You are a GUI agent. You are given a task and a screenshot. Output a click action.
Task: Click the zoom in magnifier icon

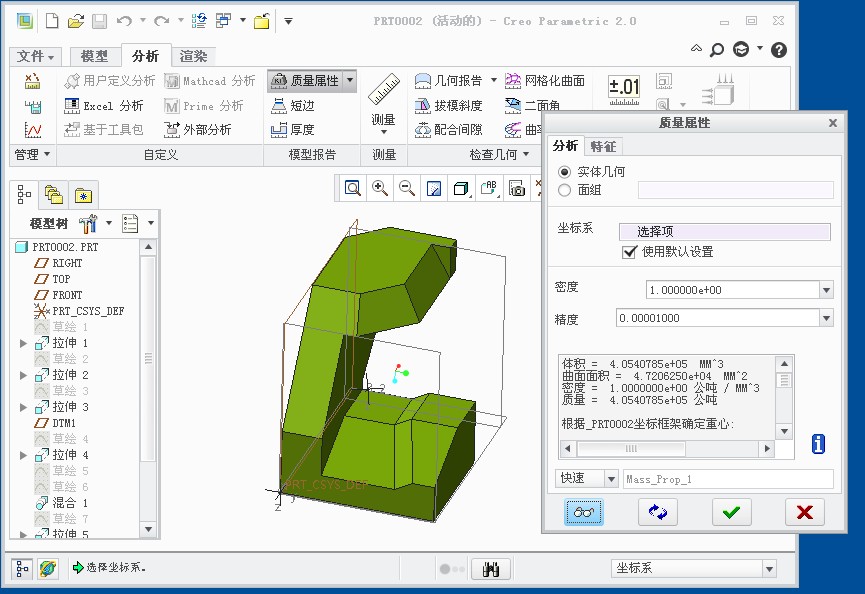click(380, 188)
